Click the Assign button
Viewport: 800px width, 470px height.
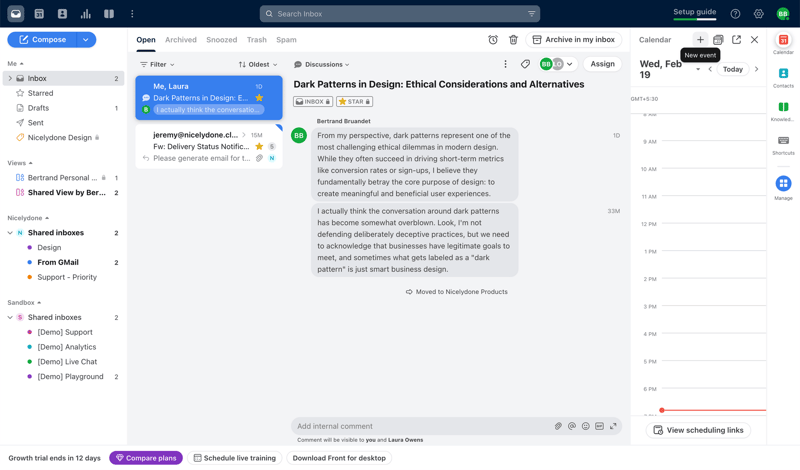pos(602,64)
